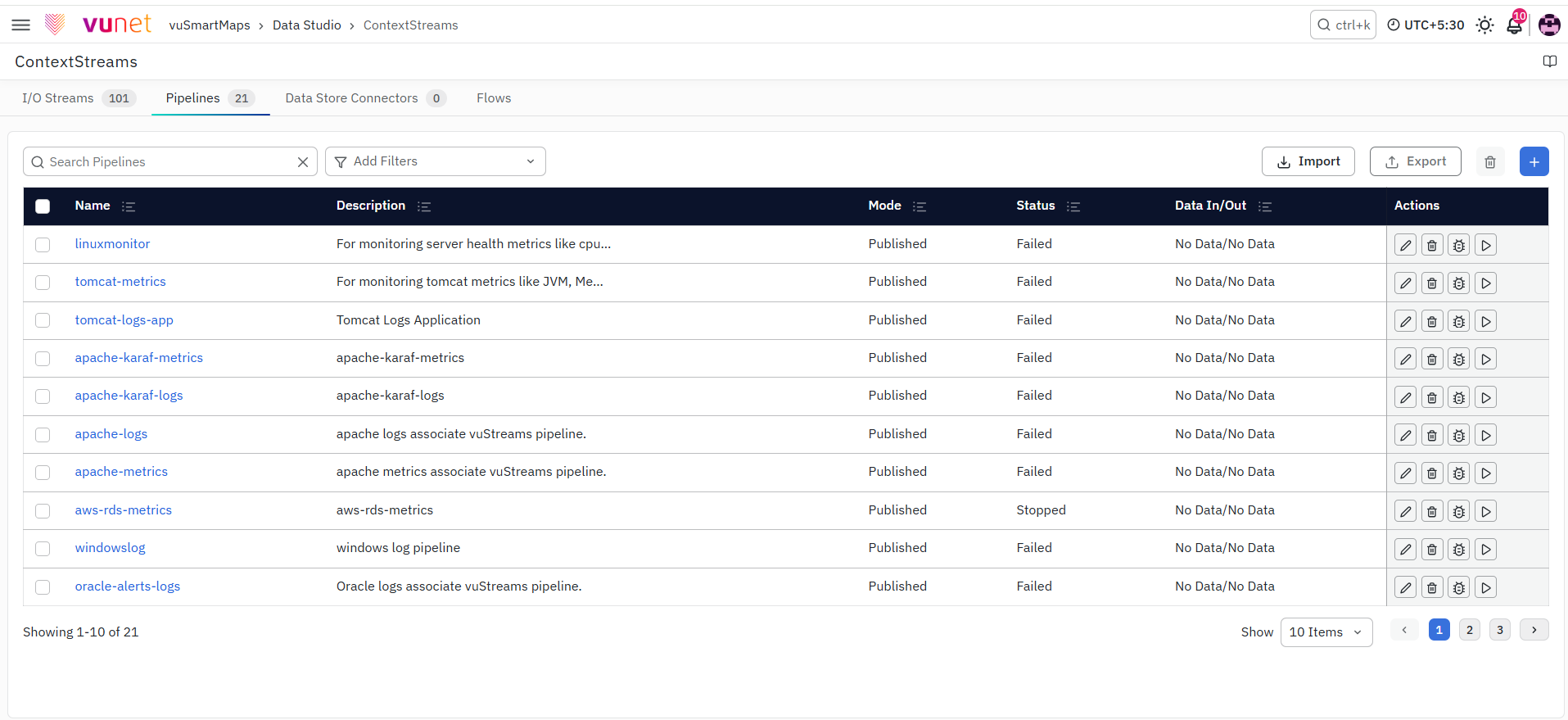Open debug for tomcat-logs-app pipeline

tap(1458, 321)
